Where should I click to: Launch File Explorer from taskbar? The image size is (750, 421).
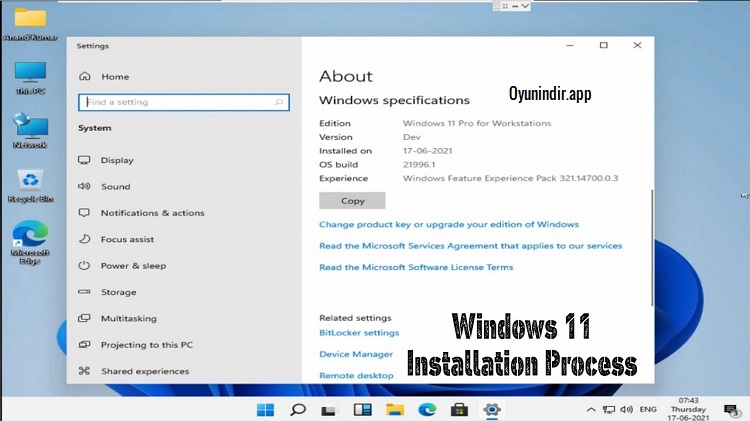[x=395, y=410]
